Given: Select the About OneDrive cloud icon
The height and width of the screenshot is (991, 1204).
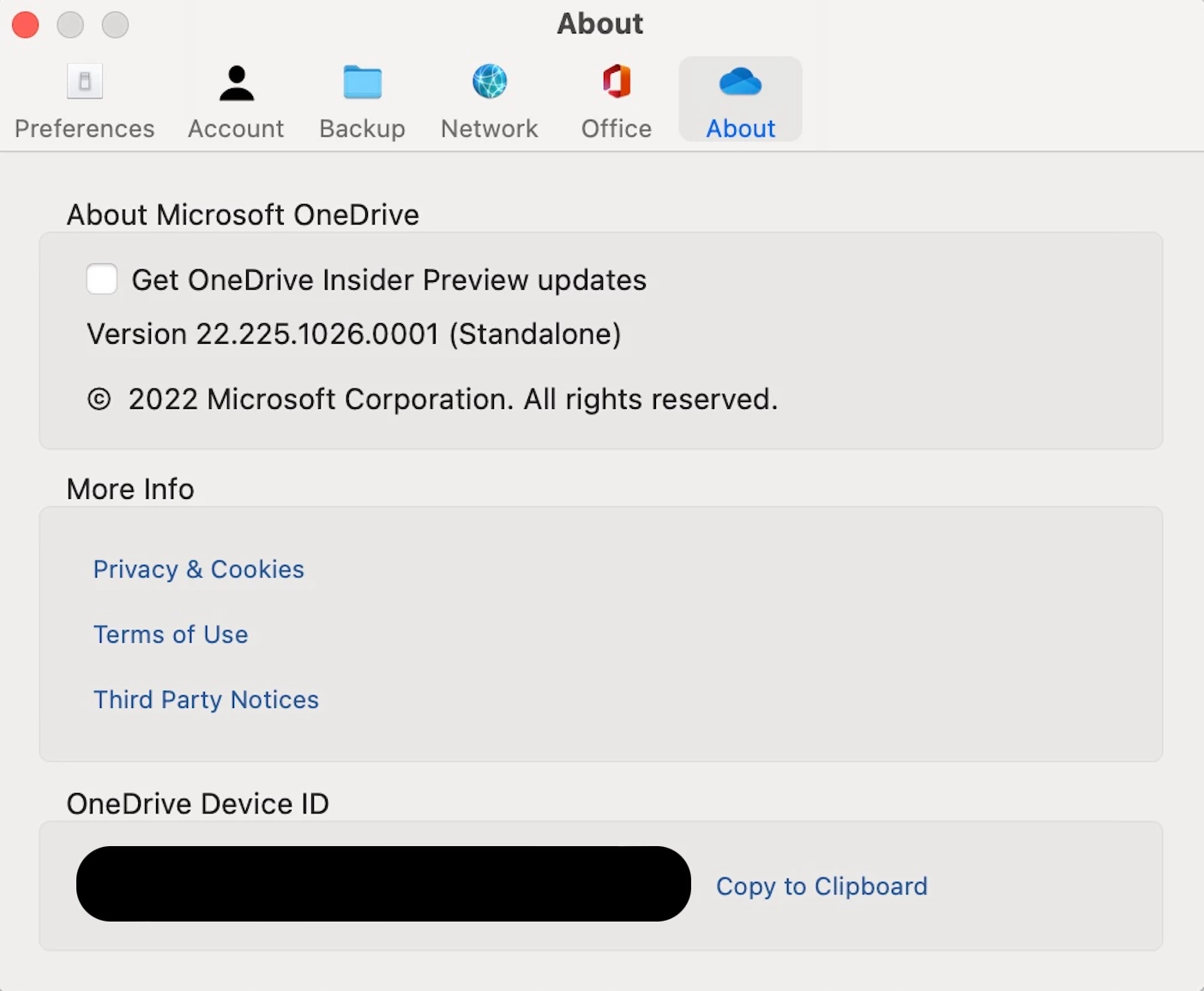Looking at the screenshot, I should click(741, 82).
